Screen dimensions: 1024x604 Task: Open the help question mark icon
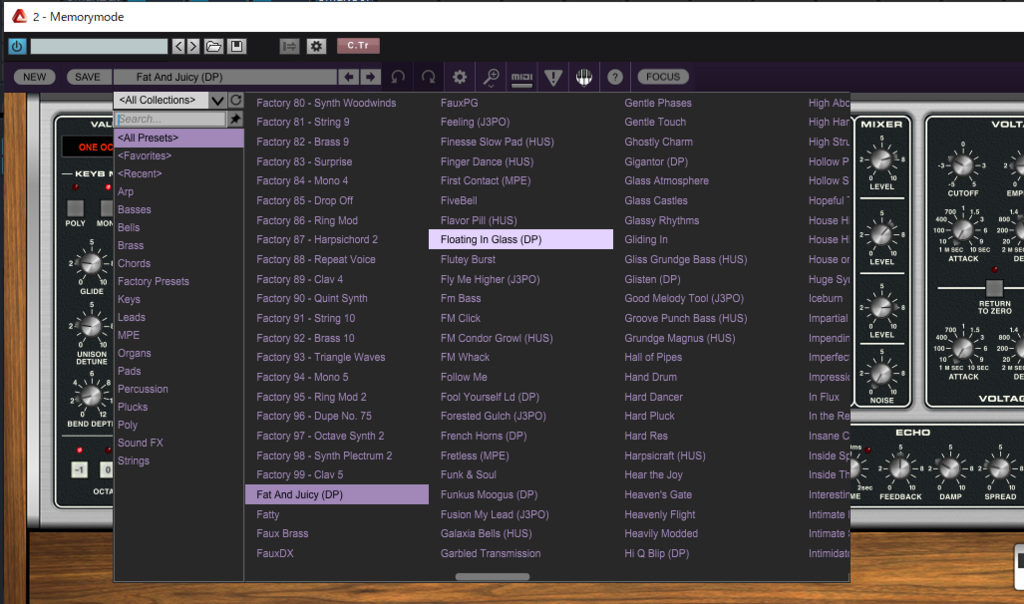click(x=615, y=77)
